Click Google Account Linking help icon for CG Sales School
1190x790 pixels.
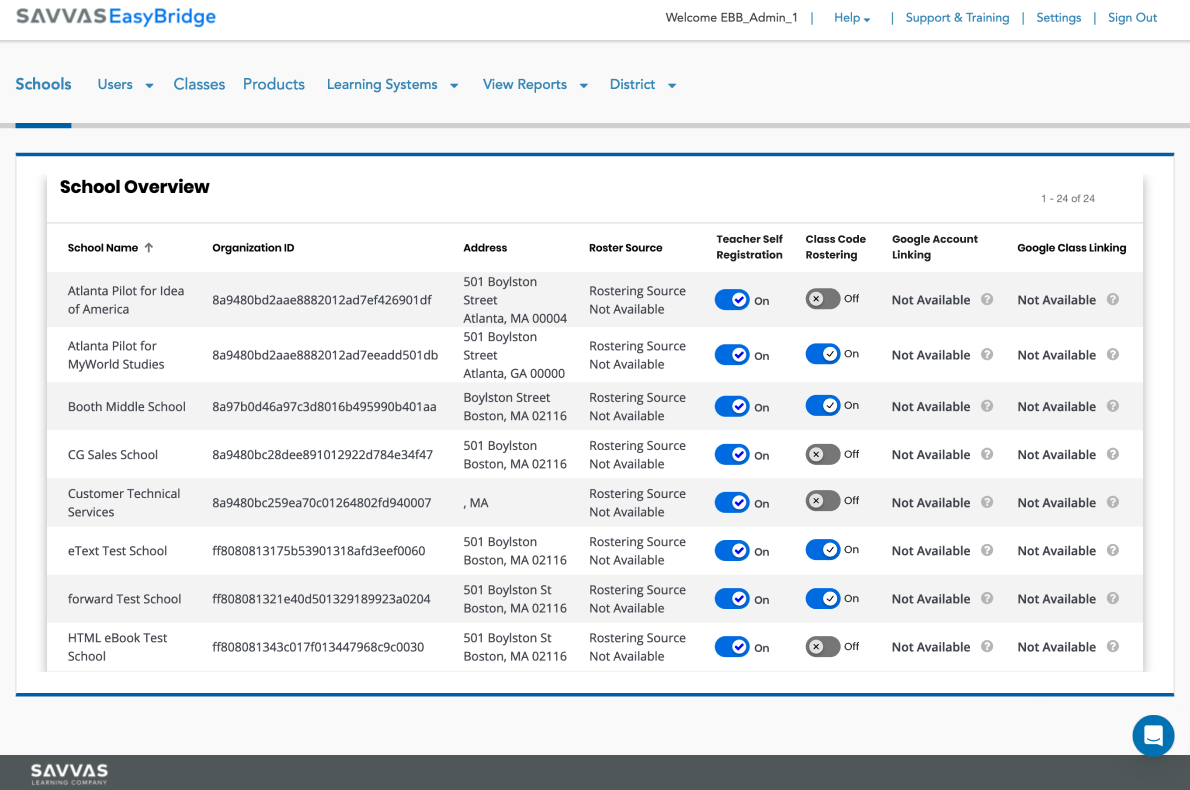coord(987,454)
